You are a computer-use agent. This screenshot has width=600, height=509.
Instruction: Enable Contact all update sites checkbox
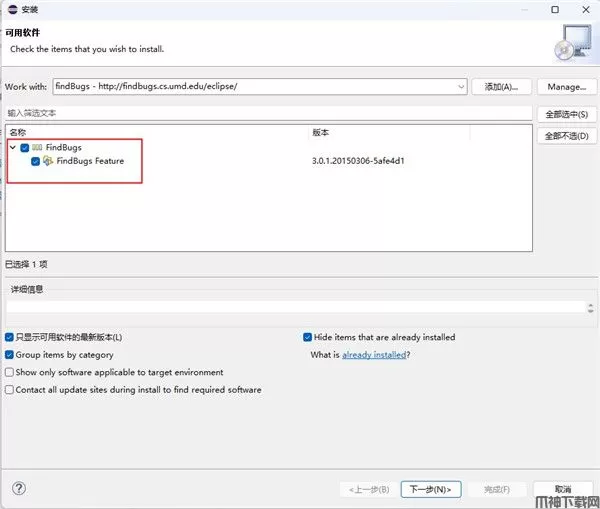point(10,390)
